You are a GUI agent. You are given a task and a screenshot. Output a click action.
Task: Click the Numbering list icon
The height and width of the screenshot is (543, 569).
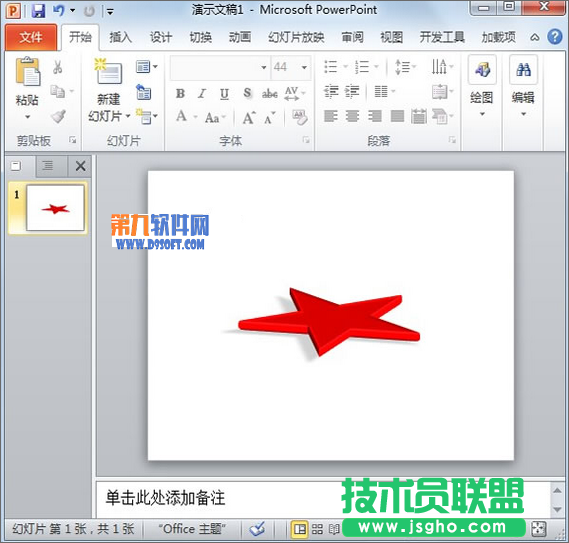362,67
